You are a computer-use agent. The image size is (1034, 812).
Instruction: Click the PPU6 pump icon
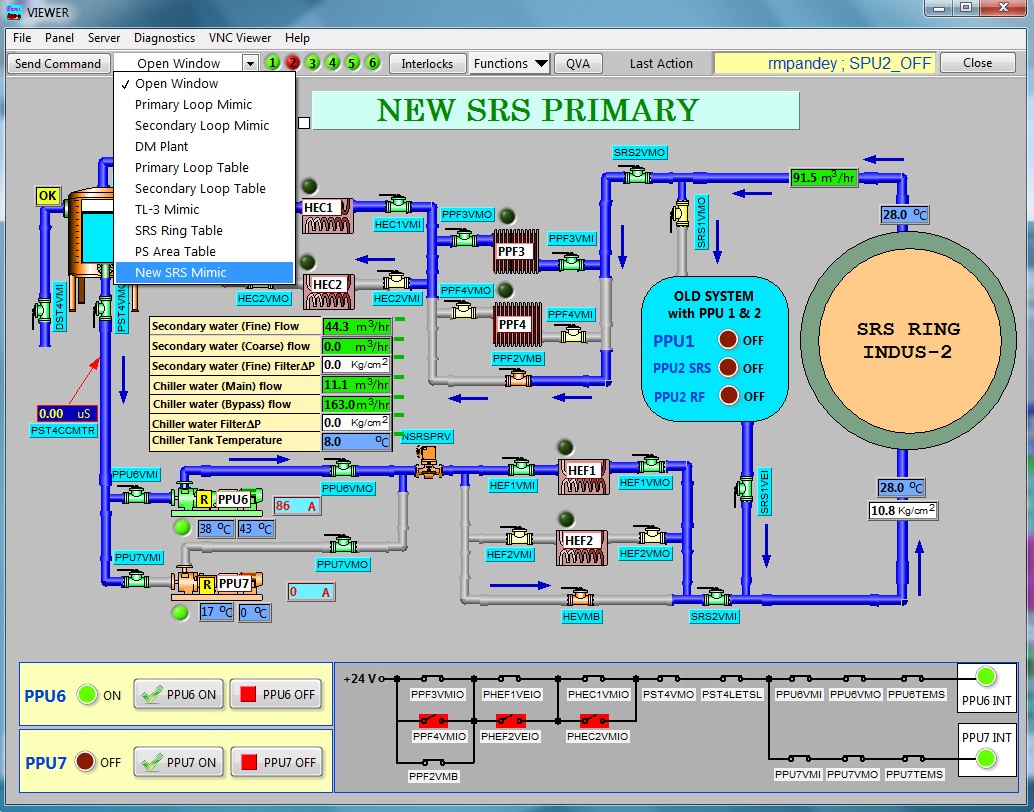click(216, 499)
